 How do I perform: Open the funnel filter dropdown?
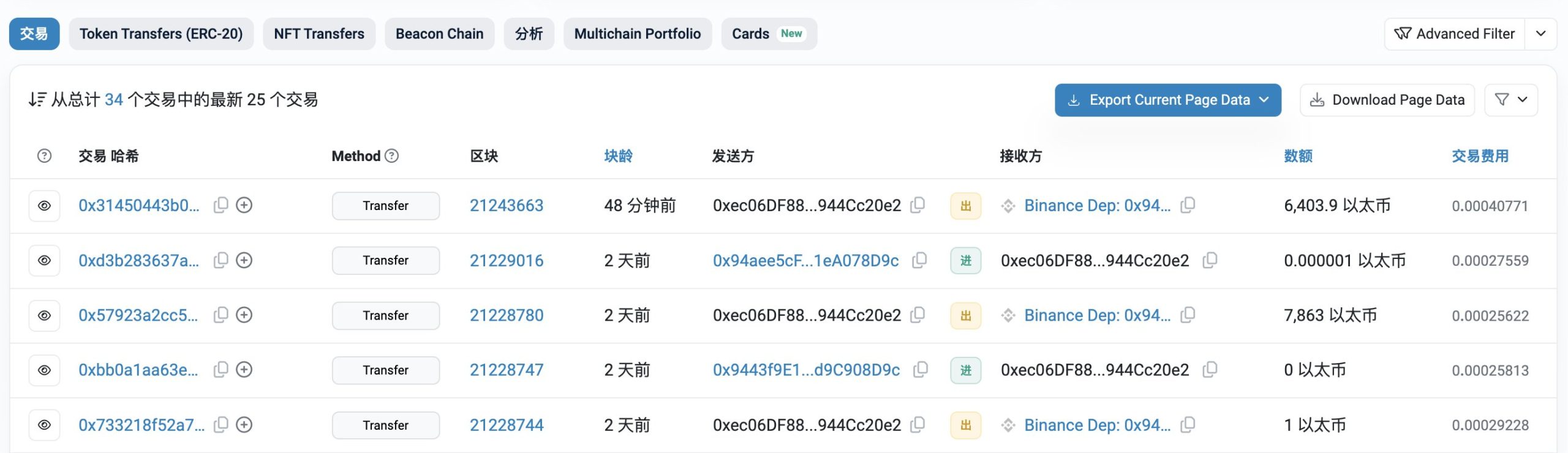[x=1510, y=100]
